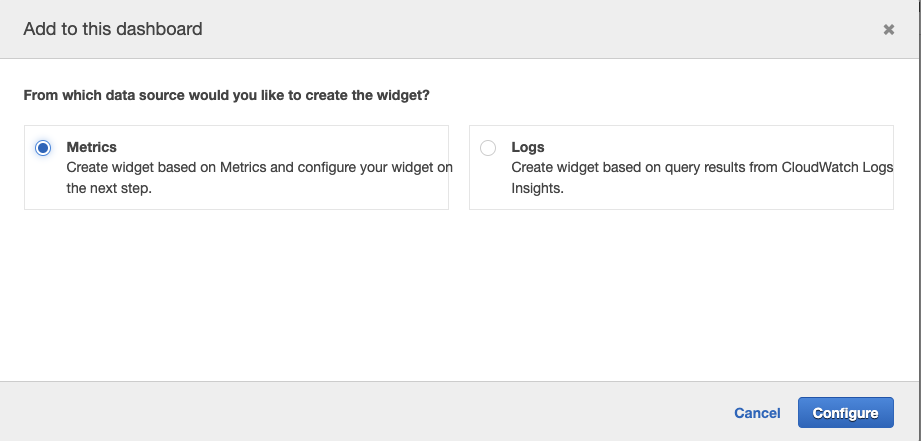Cancel adding the widget
Screen dimensions: 921x441
point(757,413)
